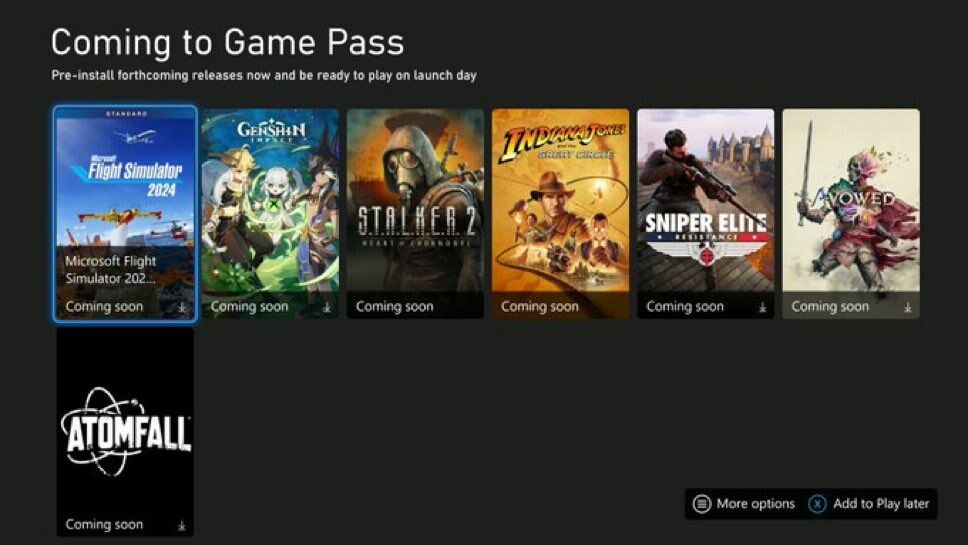Click the More options label
Viewport: 968px width, 545px height.
(x=756, y=504)
